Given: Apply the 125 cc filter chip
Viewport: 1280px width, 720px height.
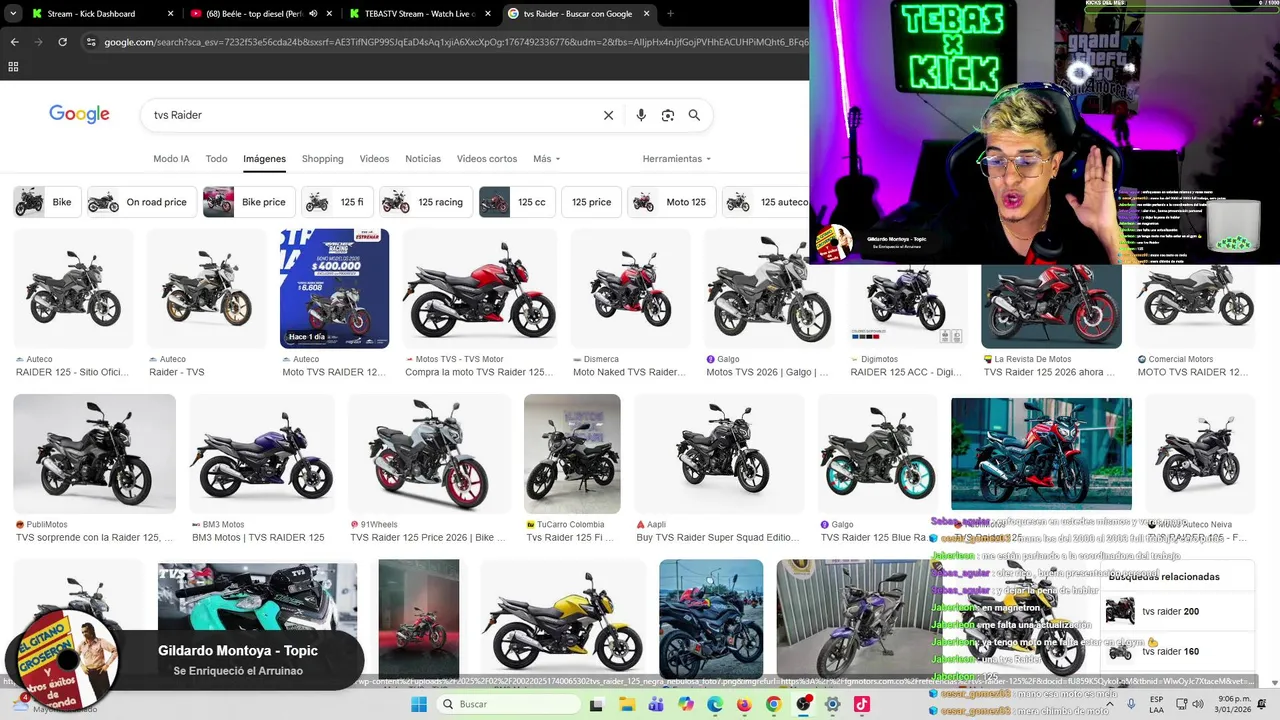Looking at the screenshot, I should (x=517, y=202).
